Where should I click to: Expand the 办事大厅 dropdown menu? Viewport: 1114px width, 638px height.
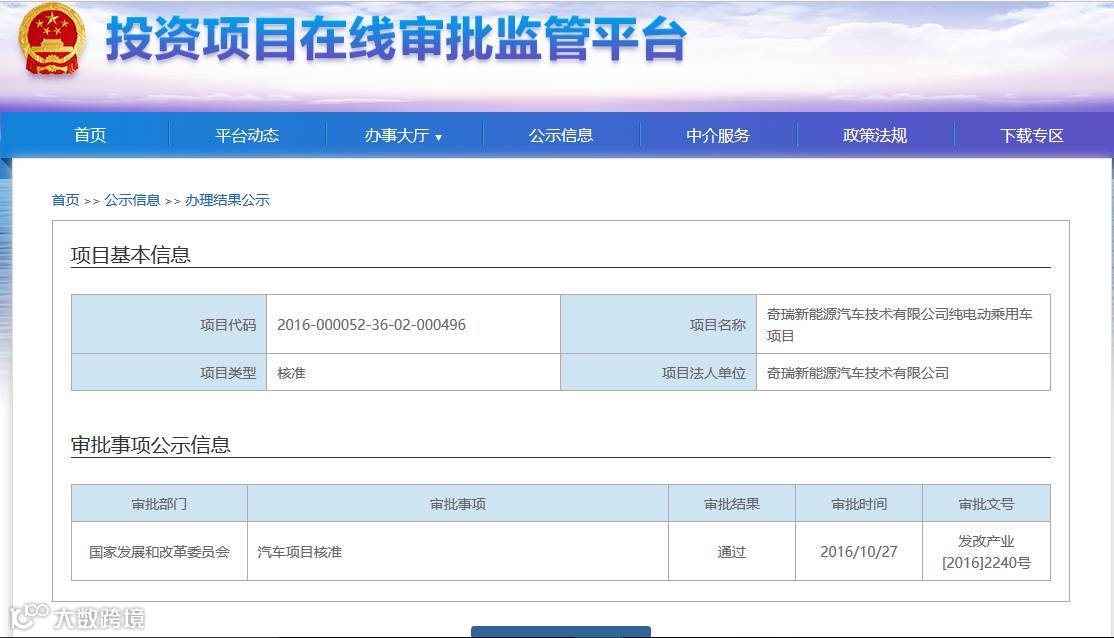pyautogui.click(x=404, y=135)
